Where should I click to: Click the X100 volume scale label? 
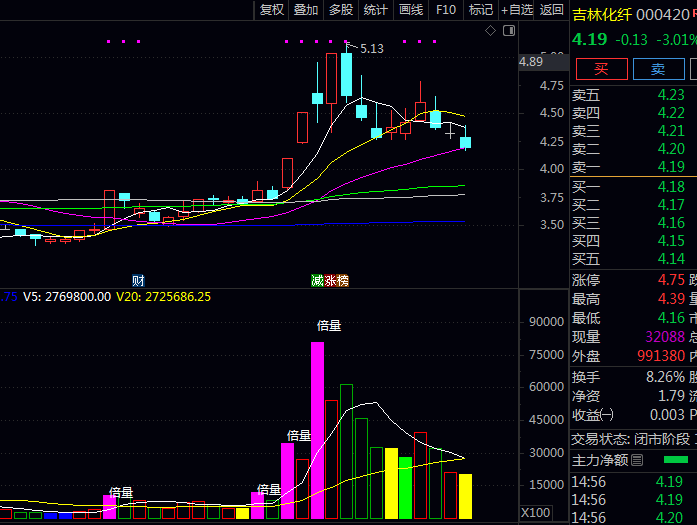(x=536, y=513)
